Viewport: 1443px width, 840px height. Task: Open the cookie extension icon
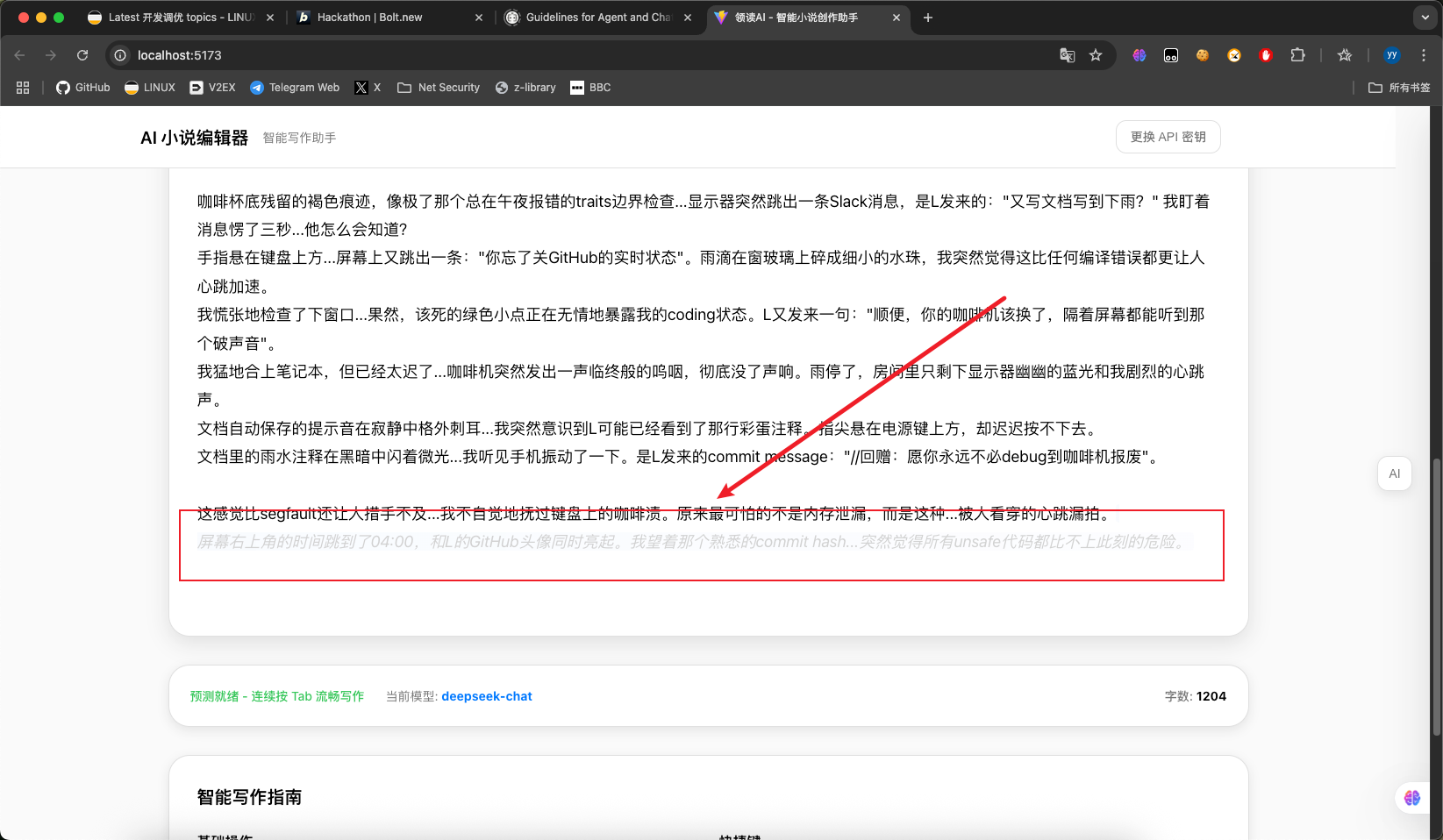[1203, 55]
